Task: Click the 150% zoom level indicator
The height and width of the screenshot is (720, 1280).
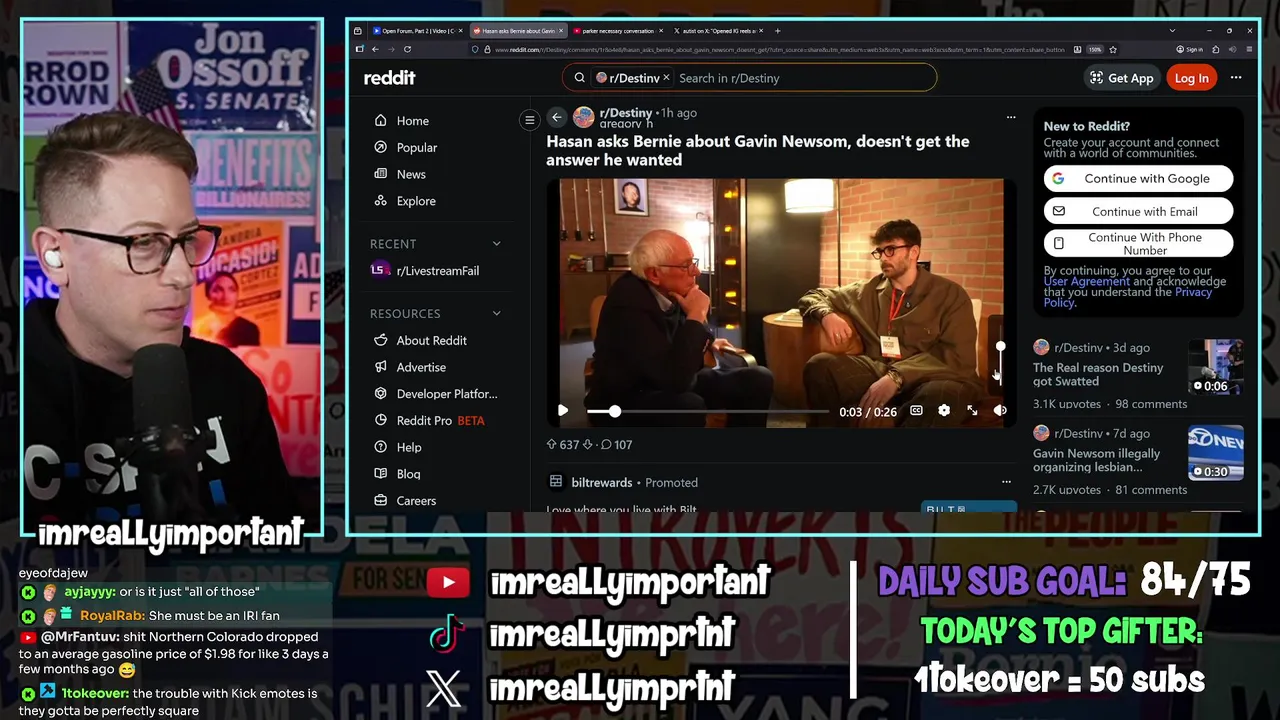Action: 1094,49
